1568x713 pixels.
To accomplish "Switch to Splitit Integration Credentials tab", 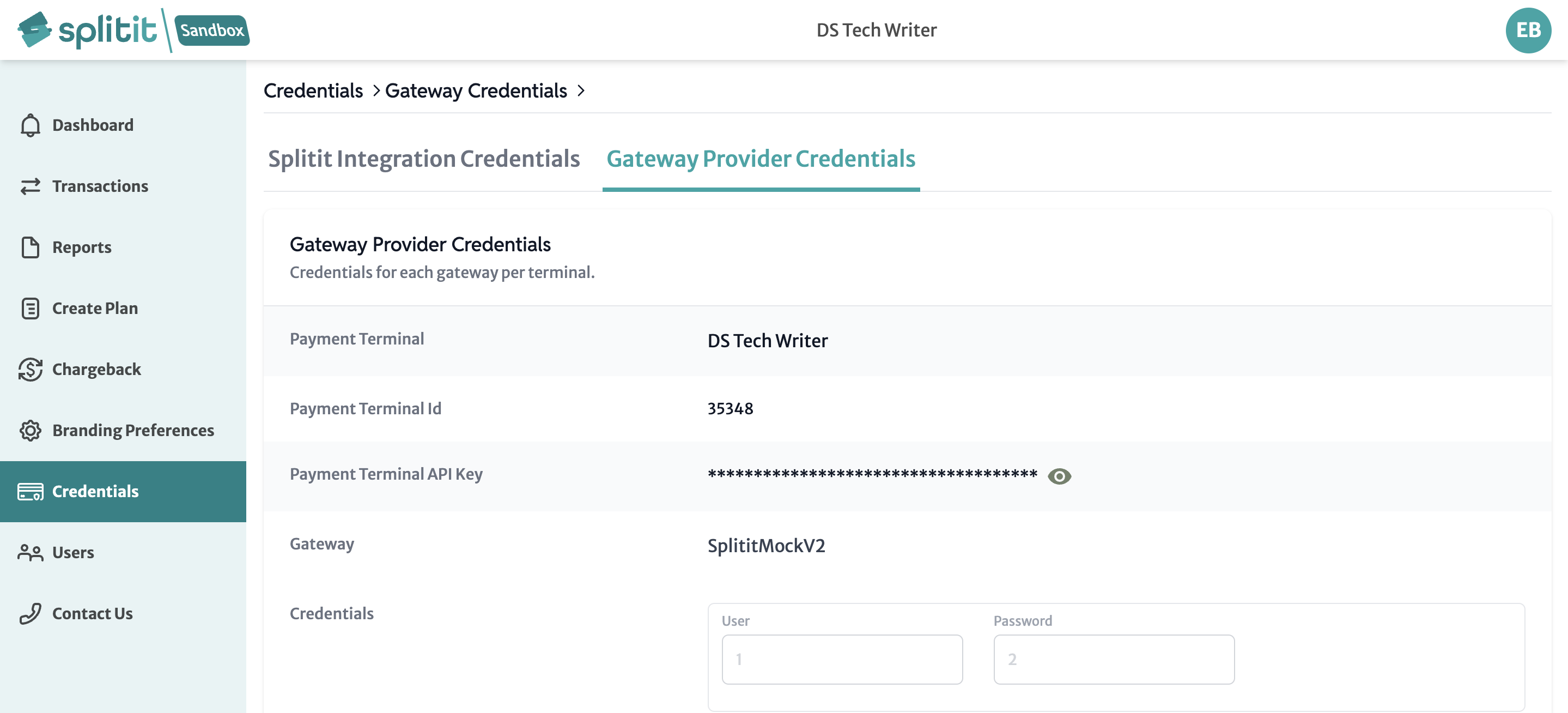I will (425, 159).
